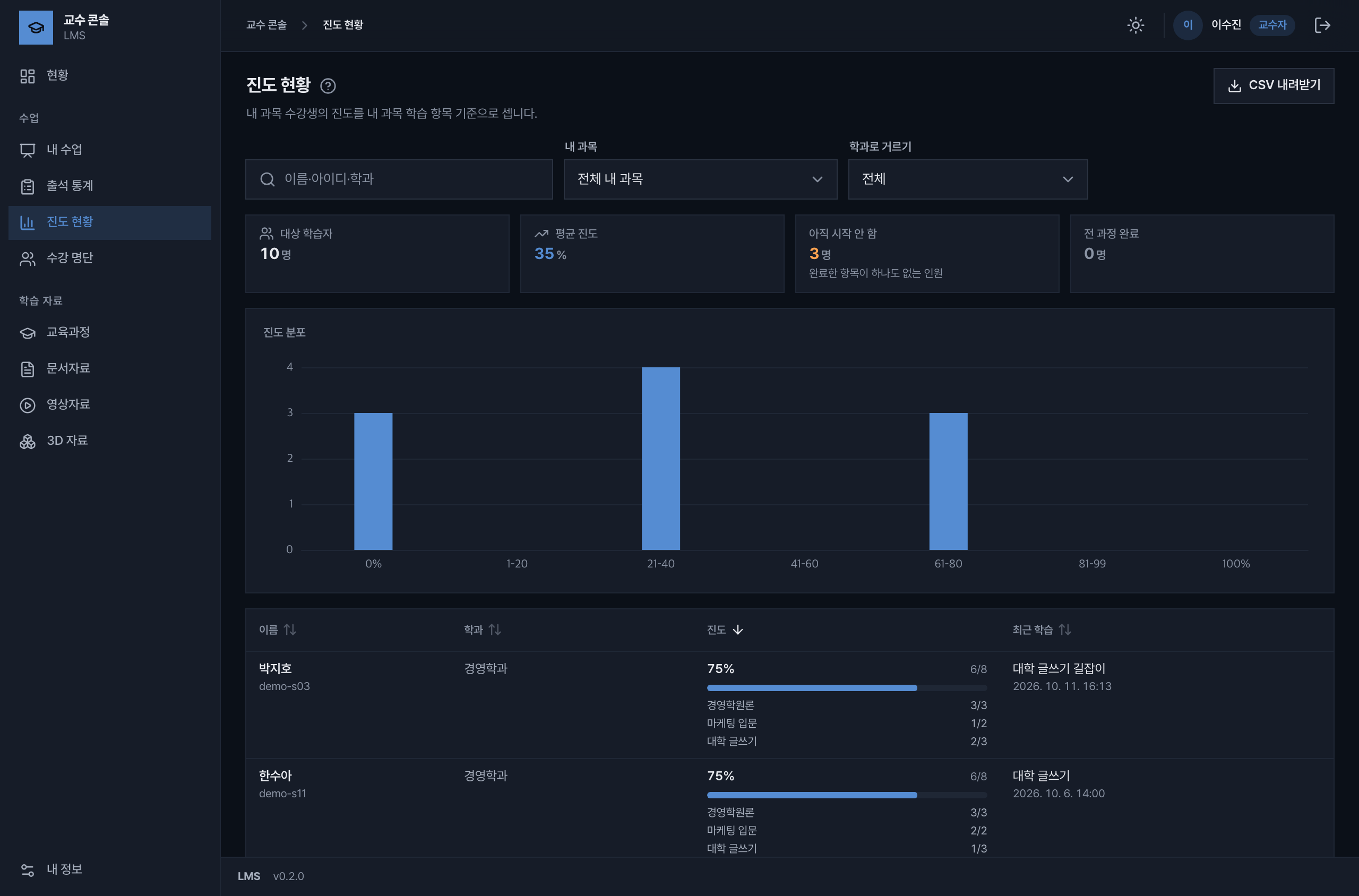This screenshot has width=1359, height=896.
Task: Click the 61-80 bar in chart
Action: [948, 481]
